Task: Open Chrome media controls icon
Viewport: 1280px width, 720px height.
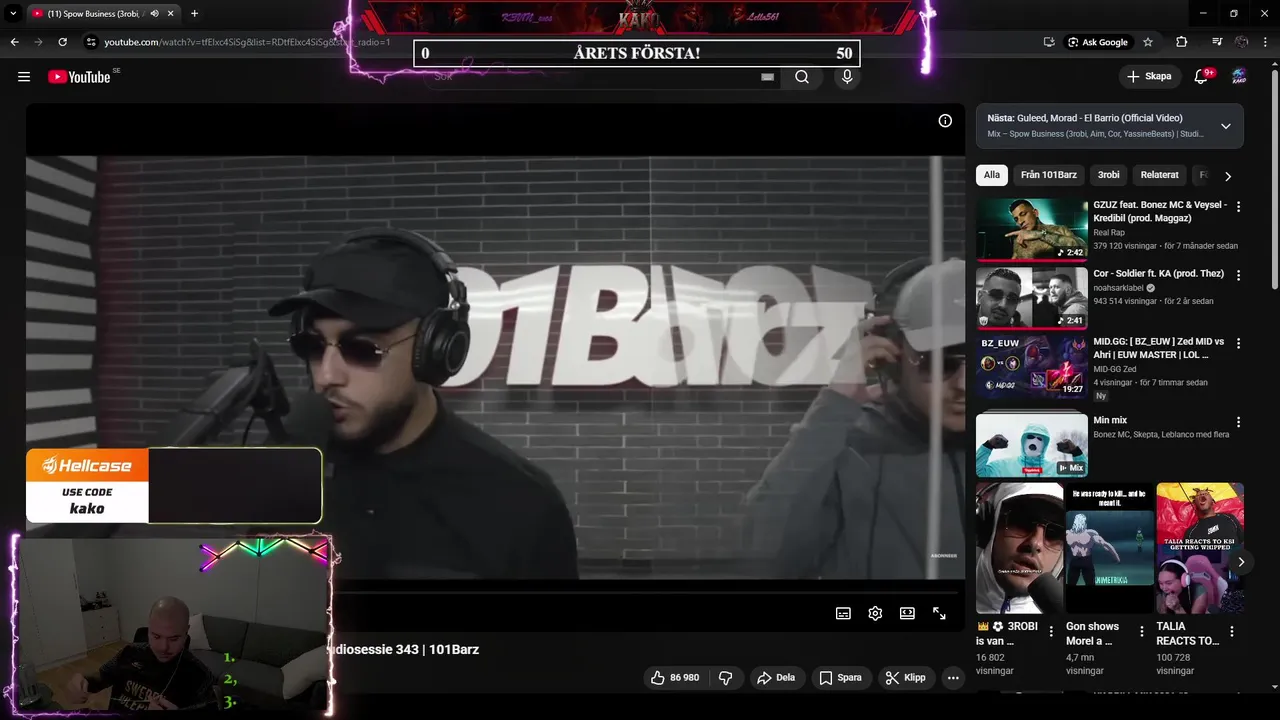Action: pos(1217,42)
